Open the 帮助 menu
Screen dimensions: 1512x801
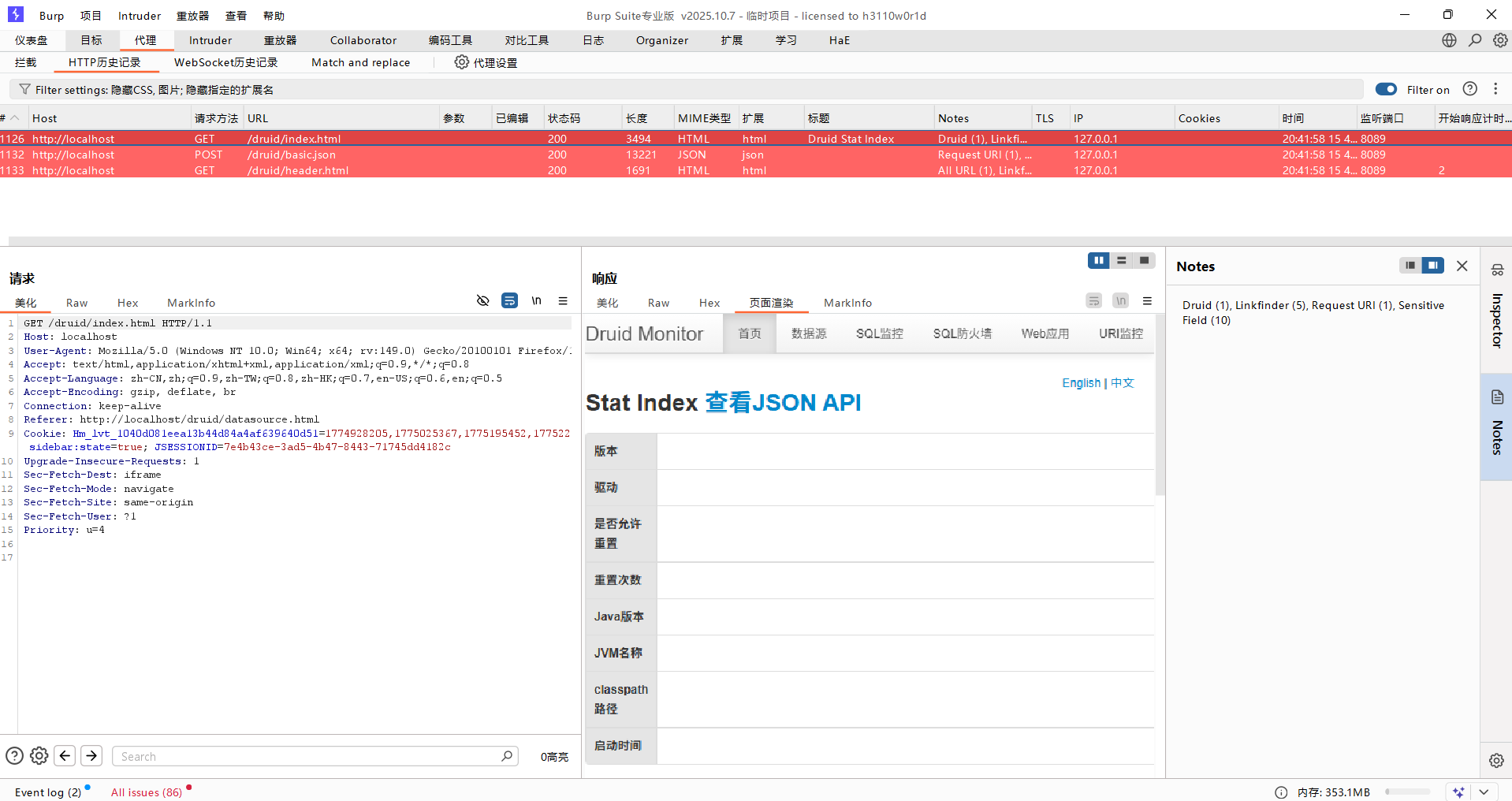(x=274, y=16)
